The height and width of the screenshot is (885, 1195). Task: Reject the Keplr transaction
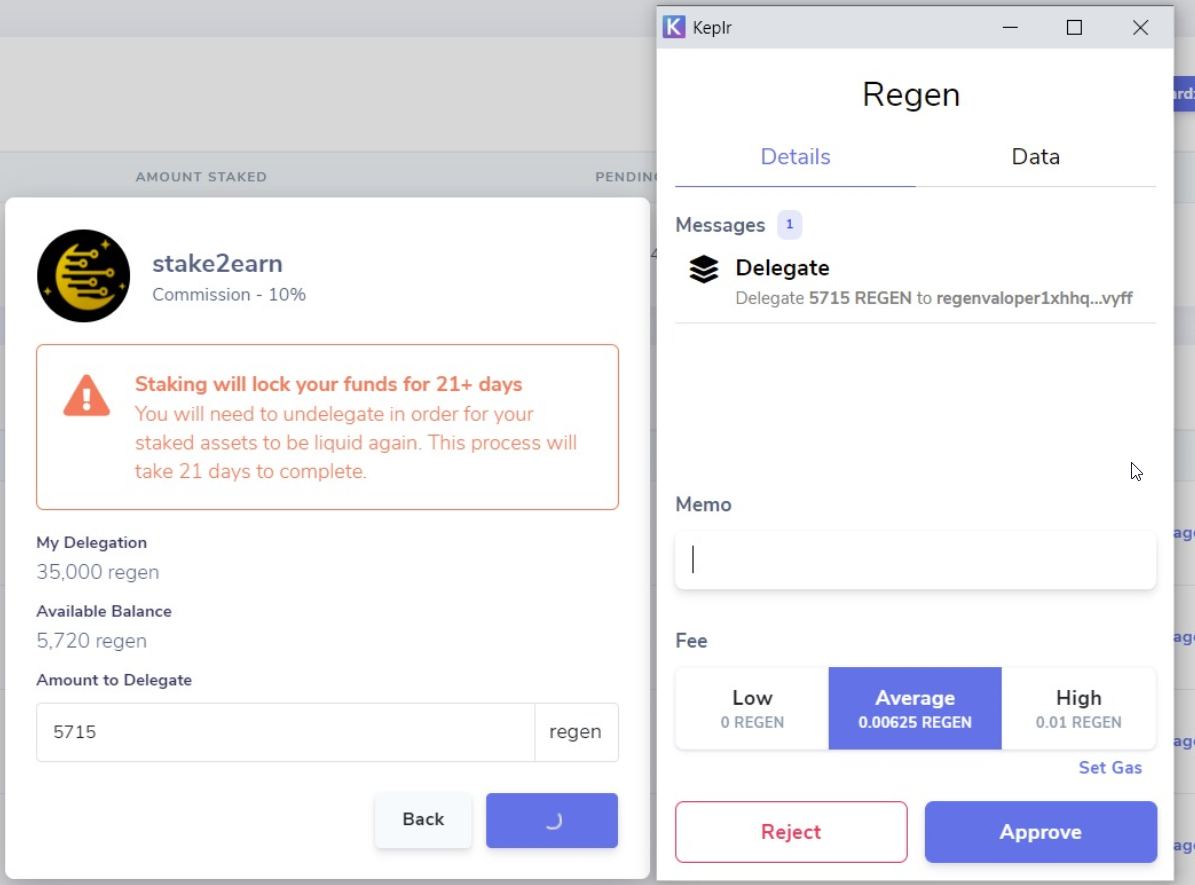click(x=791, y=832)
